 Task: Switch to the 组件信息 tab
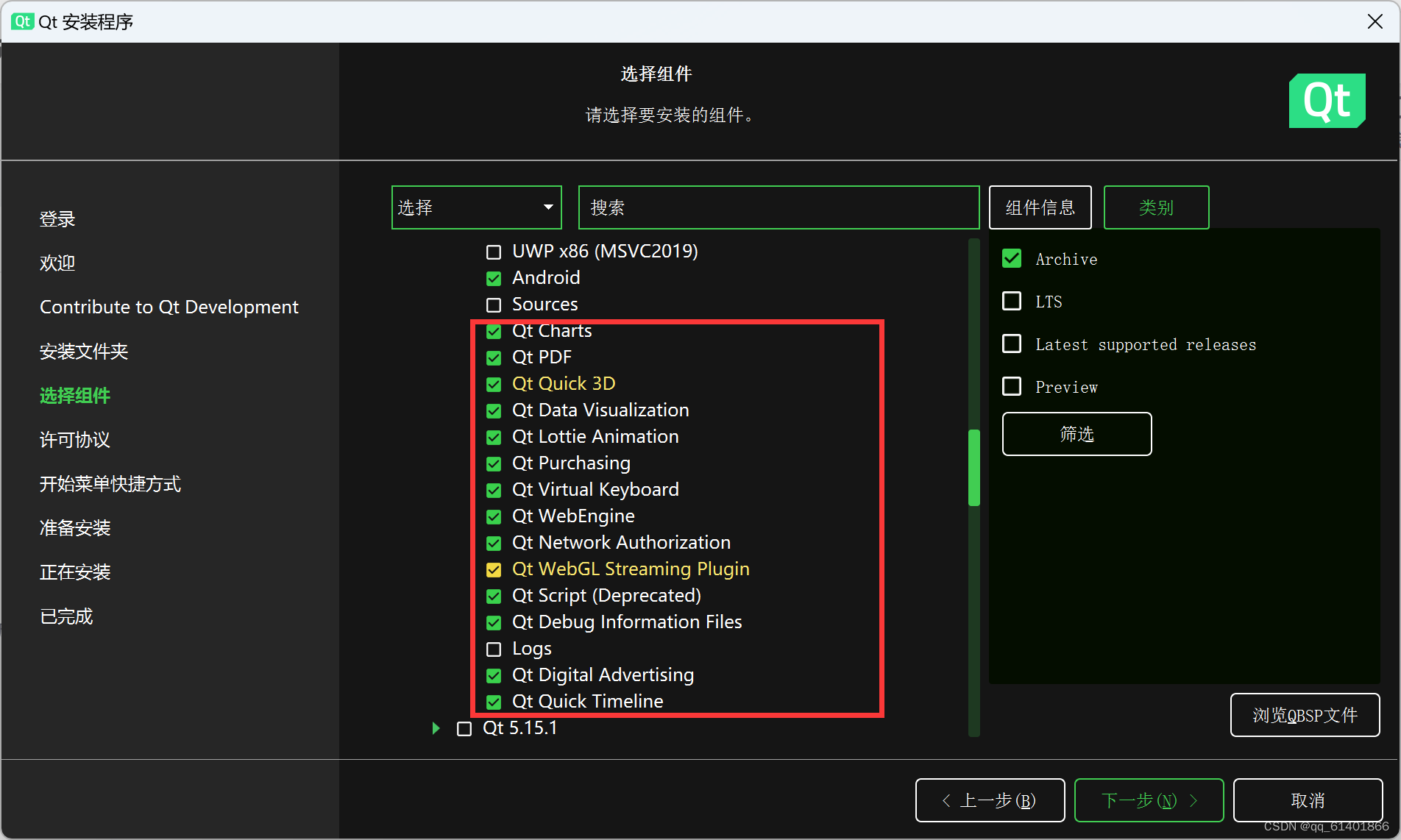pyautogui.click(x=1040, y=207)
